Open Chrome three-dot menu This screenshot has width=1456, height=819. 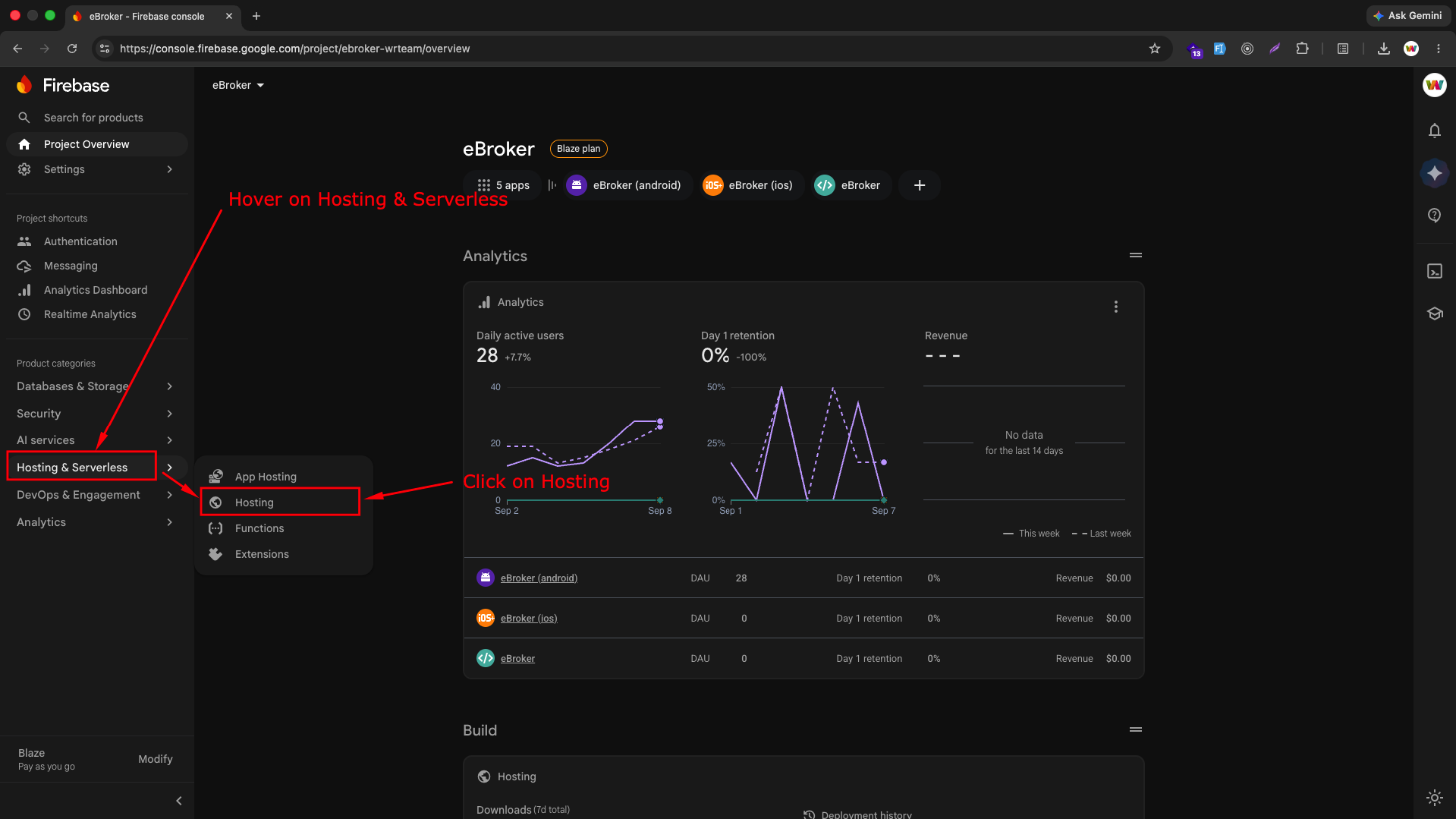[x=1439, y=49]
